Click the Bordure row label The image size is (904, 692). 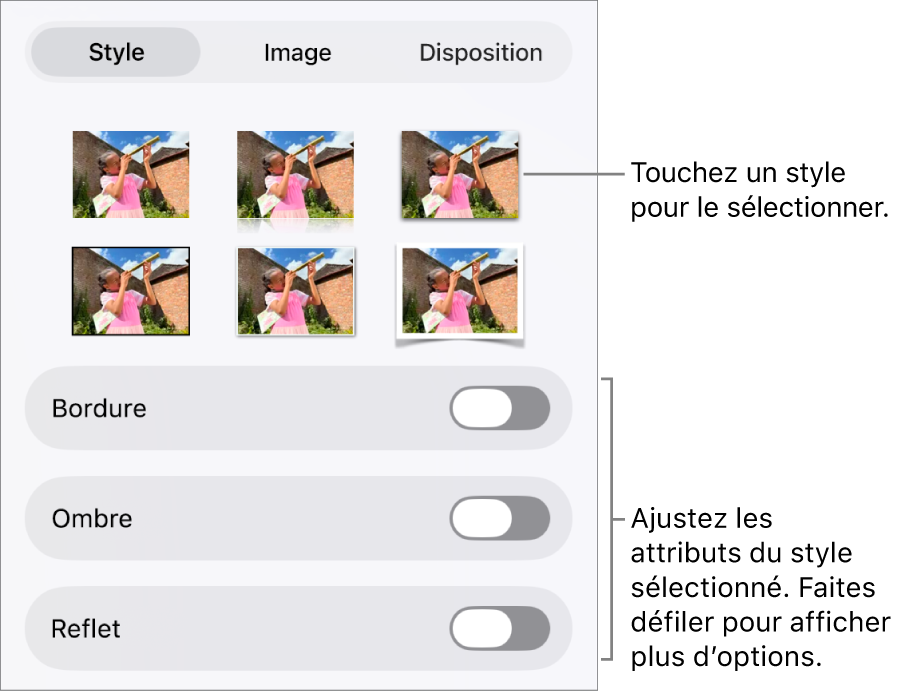pos(98,408)
